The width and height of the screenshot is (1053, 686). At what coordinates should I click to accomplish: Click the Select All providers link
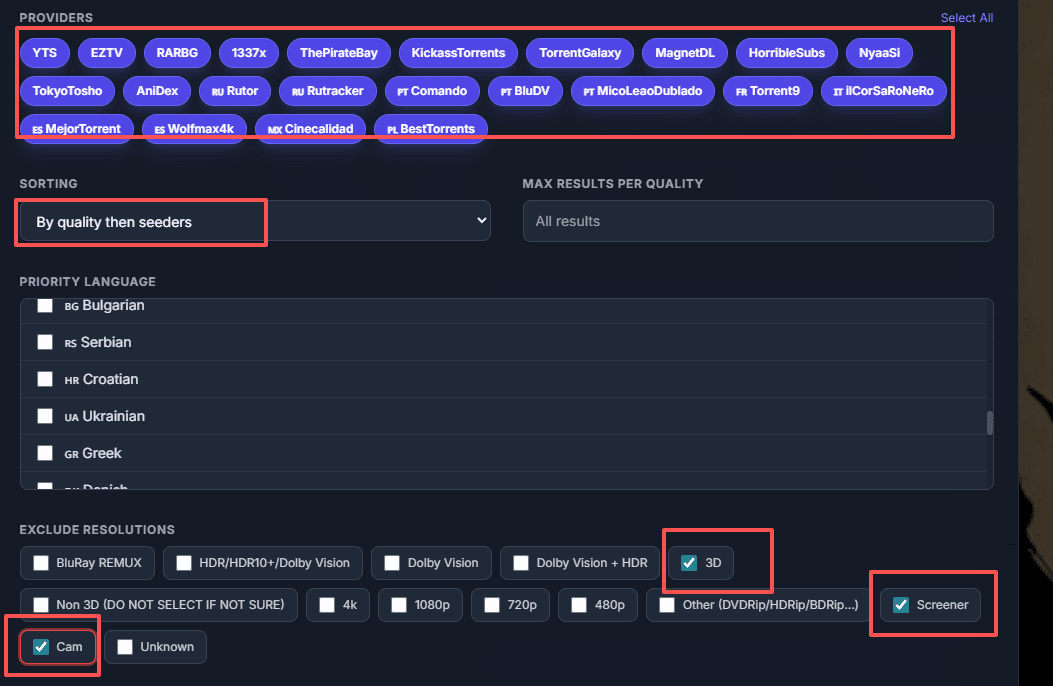click(966, 18)
